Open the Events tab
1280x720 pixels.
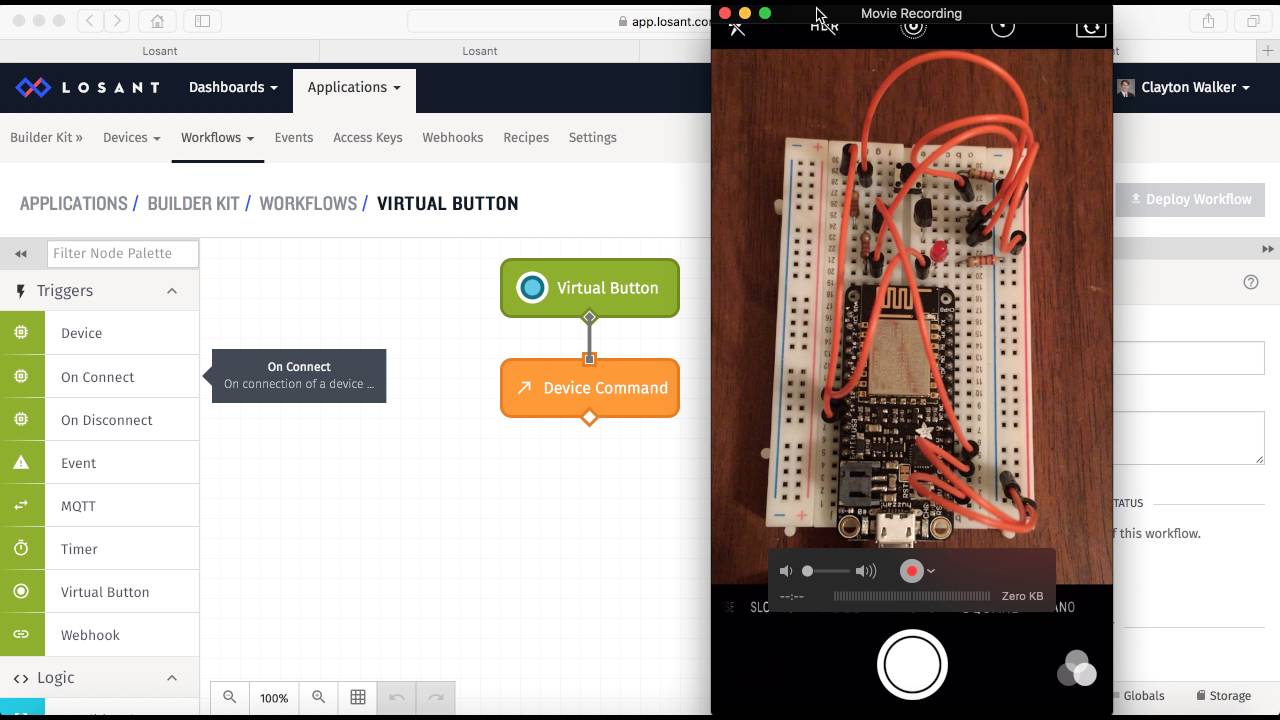tap(294, 137)
